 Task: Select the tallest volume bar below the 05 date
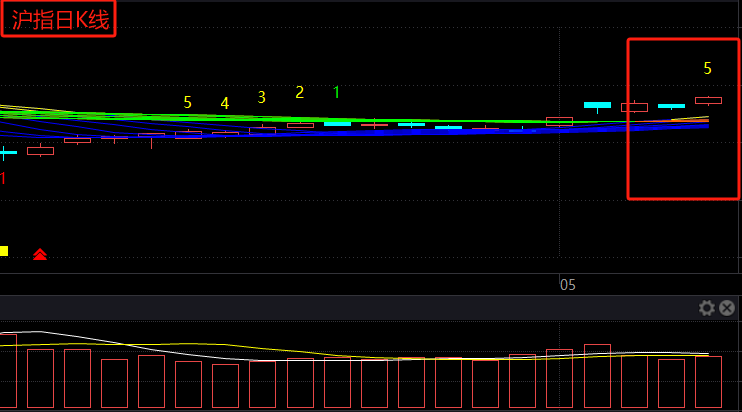click(x=597, y=376)
